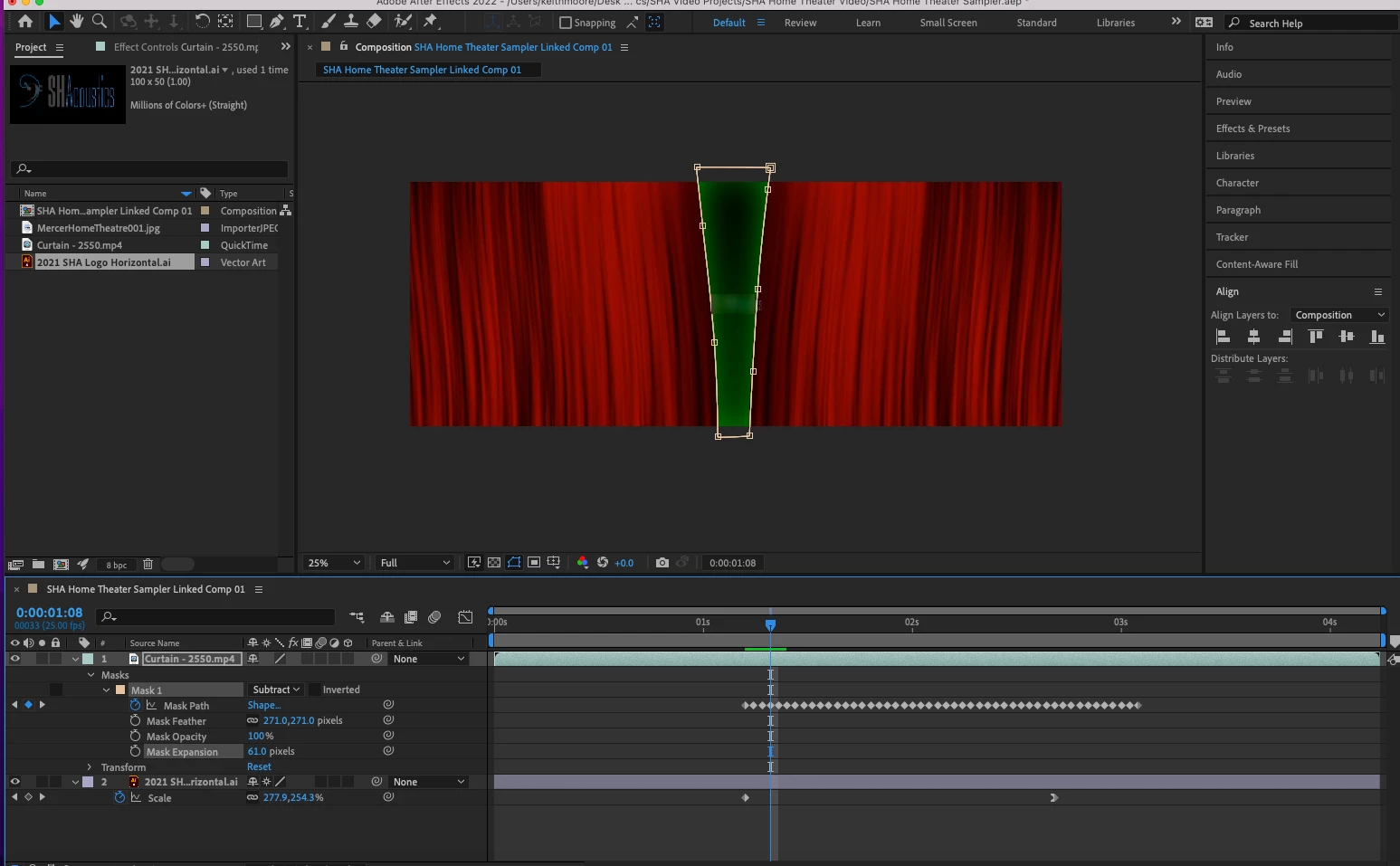Toggle the transparency grid in the viewer
This screenshot has height=866, width=1400.
(494, 563)
